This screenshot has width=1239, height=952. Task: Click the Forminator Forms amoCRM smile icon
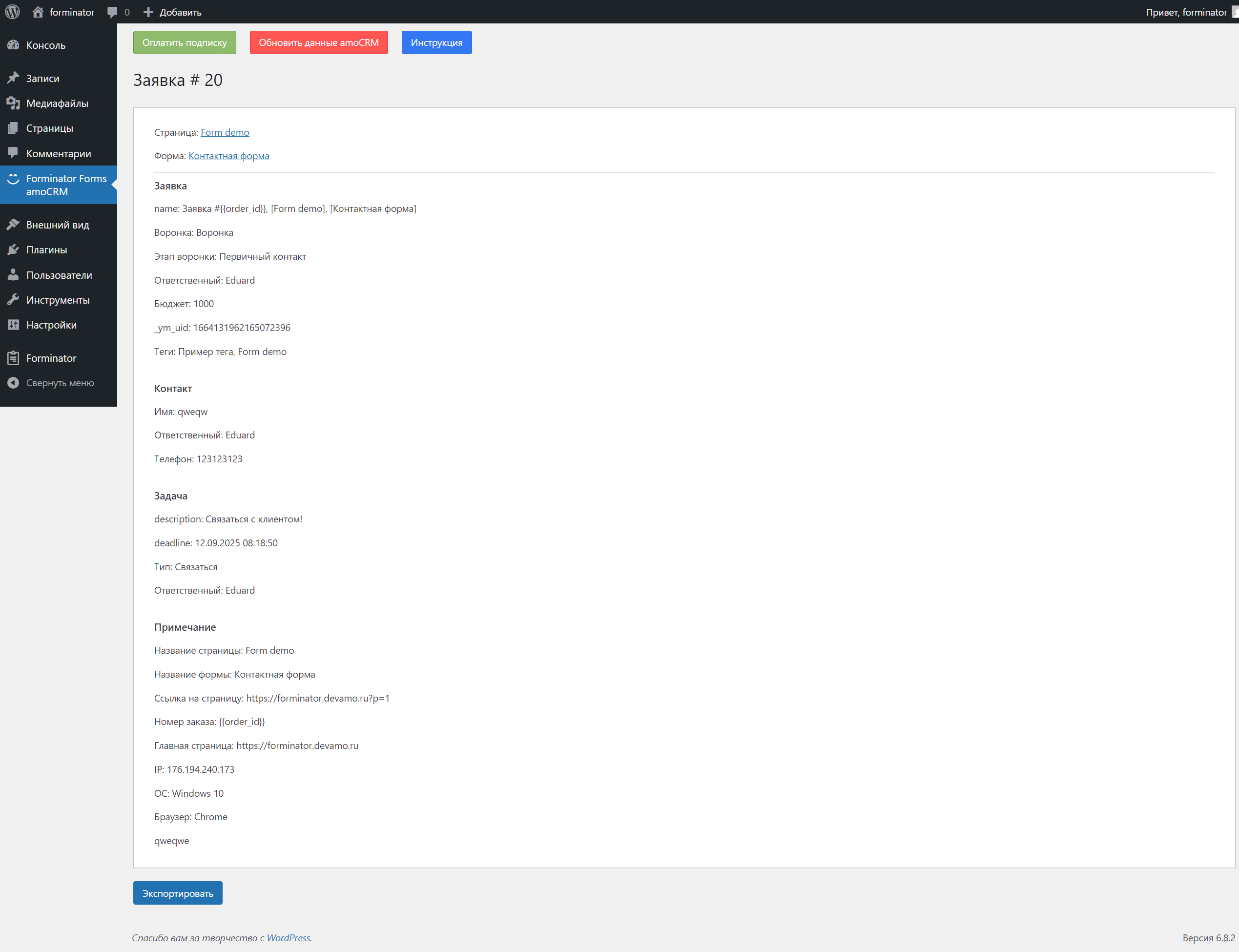(13, 179)
